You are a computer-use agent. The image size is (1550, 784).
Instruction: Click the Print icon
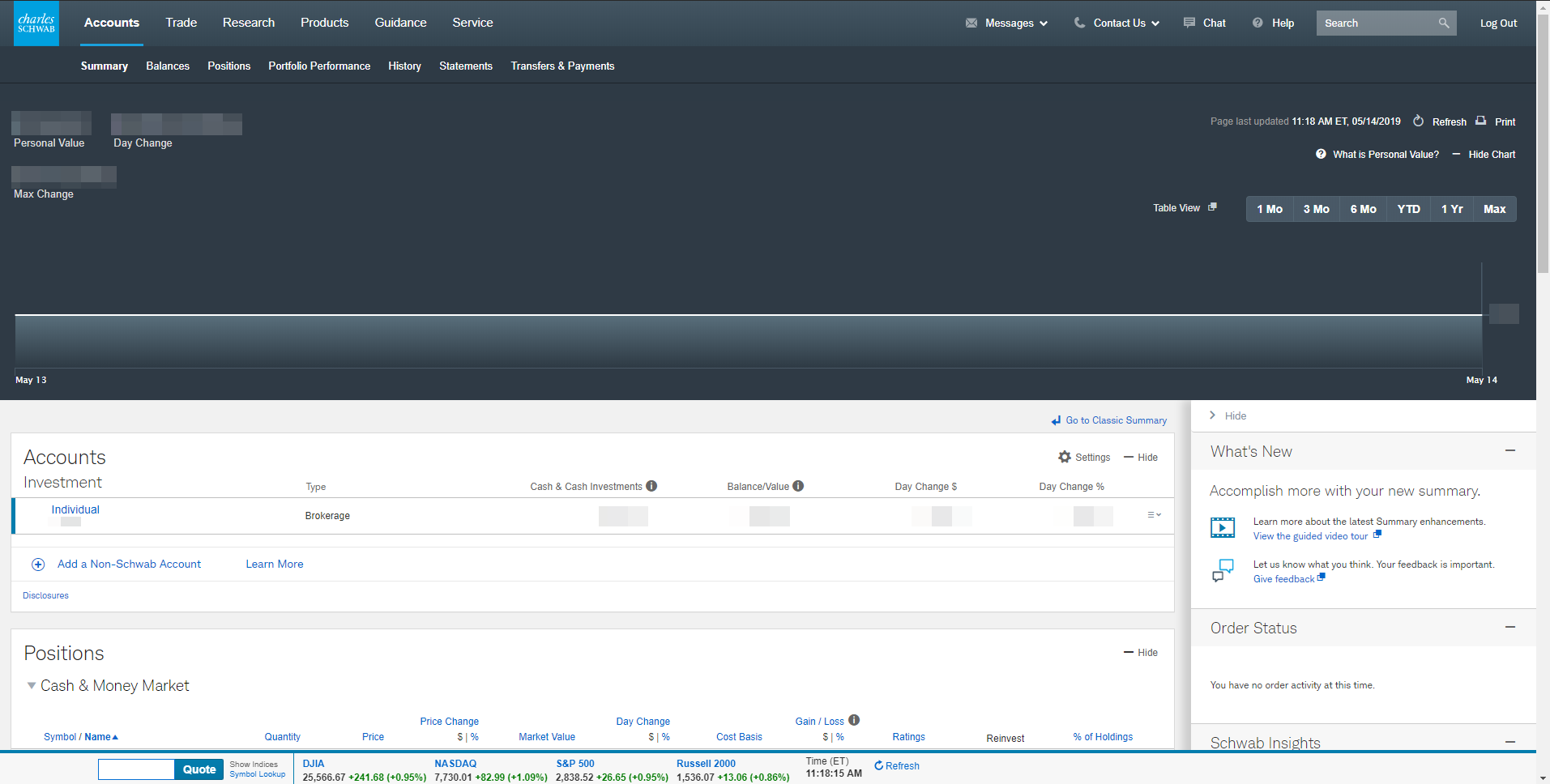(x=1480, y=121)
